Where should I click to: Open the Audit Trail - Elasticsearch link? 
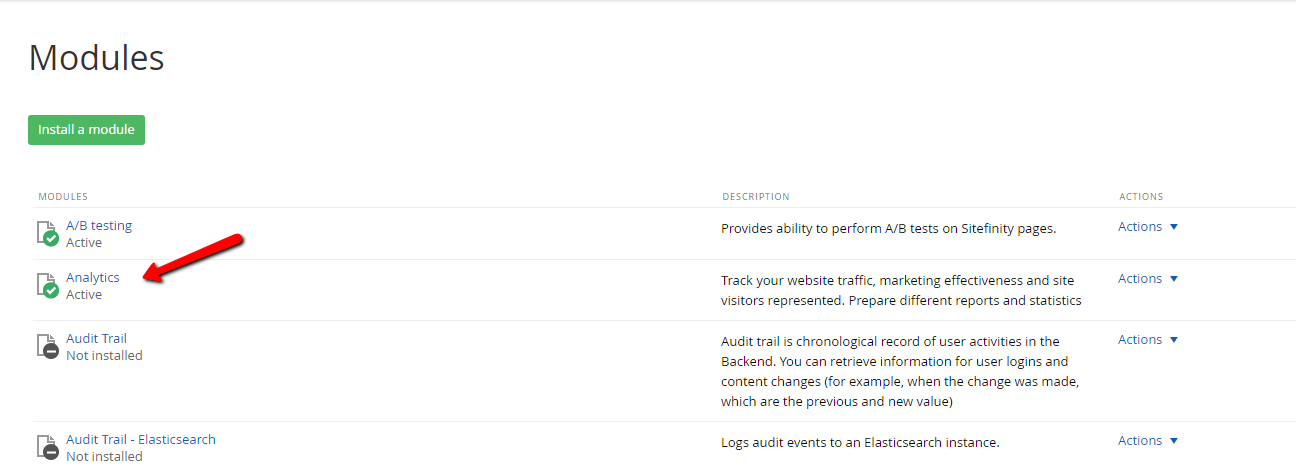coord(141,440)
